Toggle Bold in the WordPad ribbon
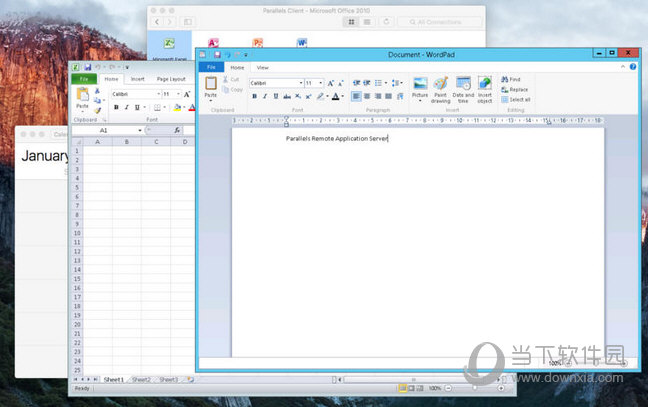The width and height of the screenshot is (648, 407). pos(254,96)
